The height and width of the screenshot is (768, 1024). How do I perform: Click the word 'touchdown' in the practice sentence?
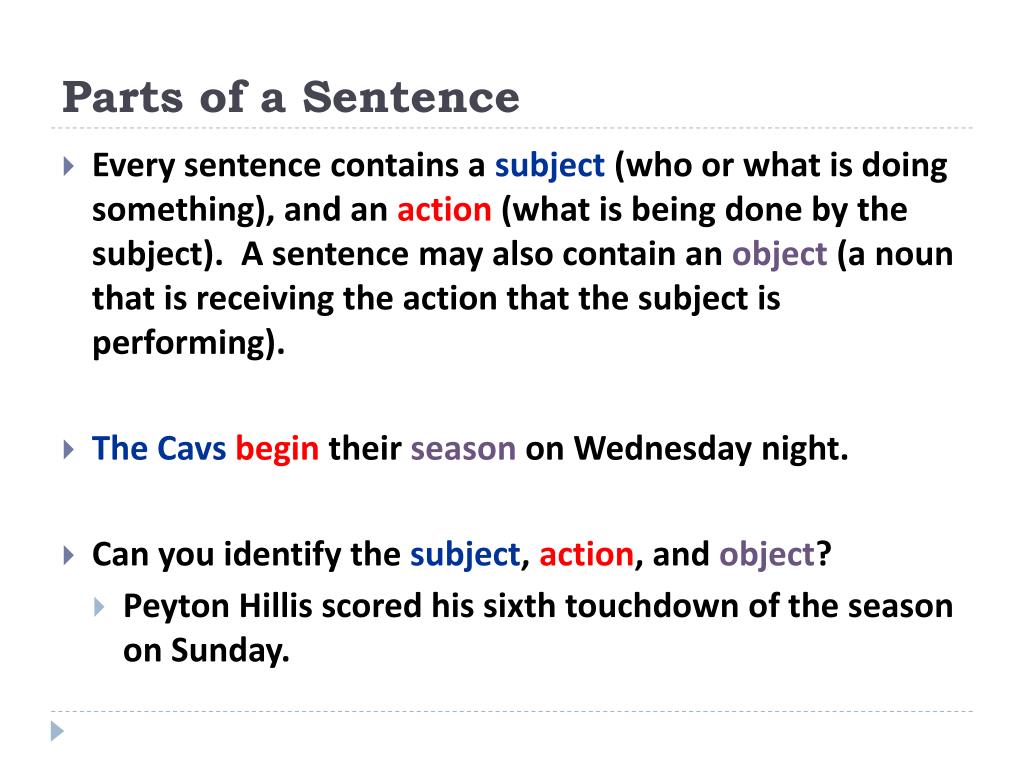652,606
